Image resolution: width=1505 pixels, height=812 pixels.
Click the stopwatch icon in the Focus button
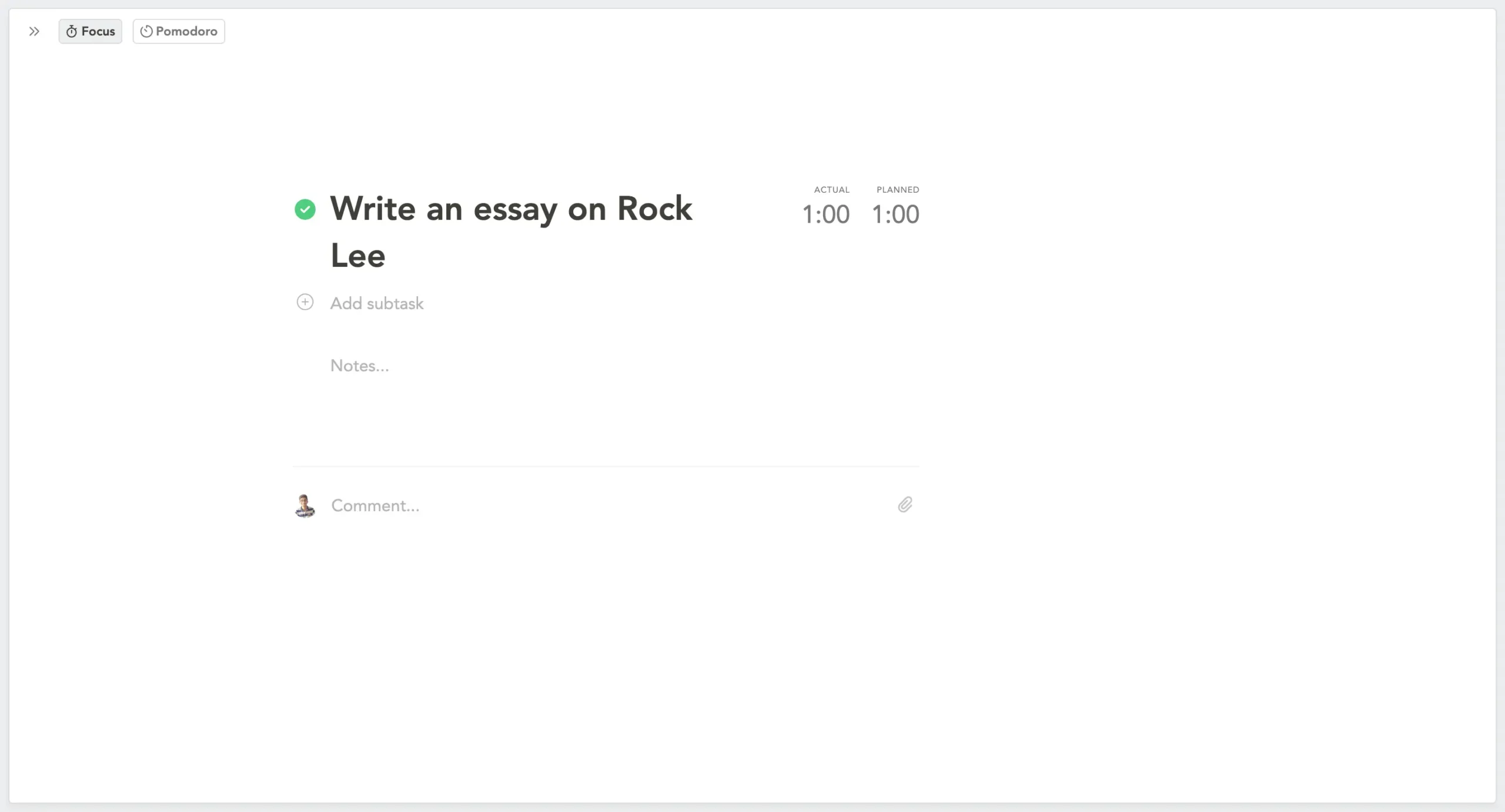tap(72, 31)
